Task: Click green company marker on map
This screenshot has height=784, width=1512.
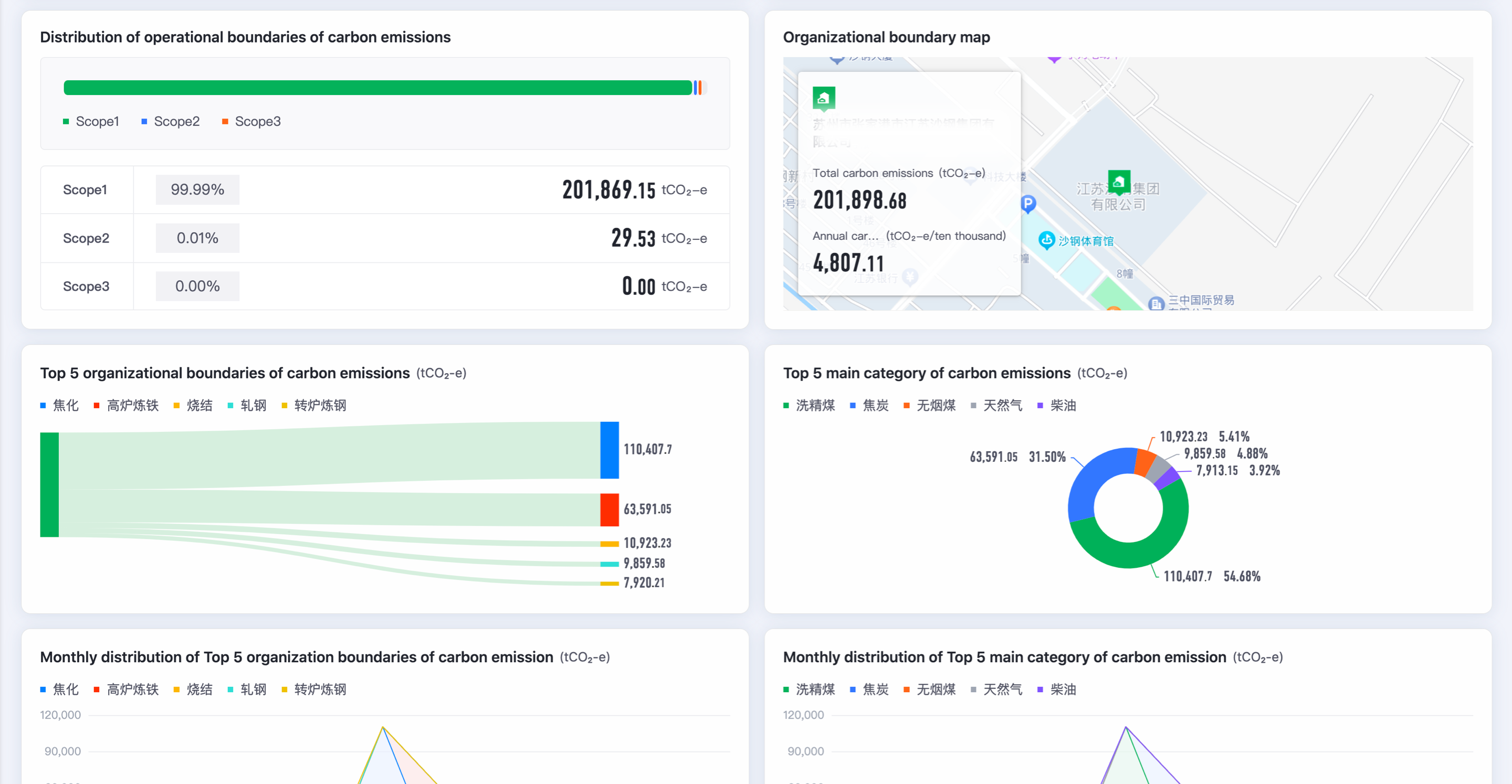Action: click(x=1119, y=182)
